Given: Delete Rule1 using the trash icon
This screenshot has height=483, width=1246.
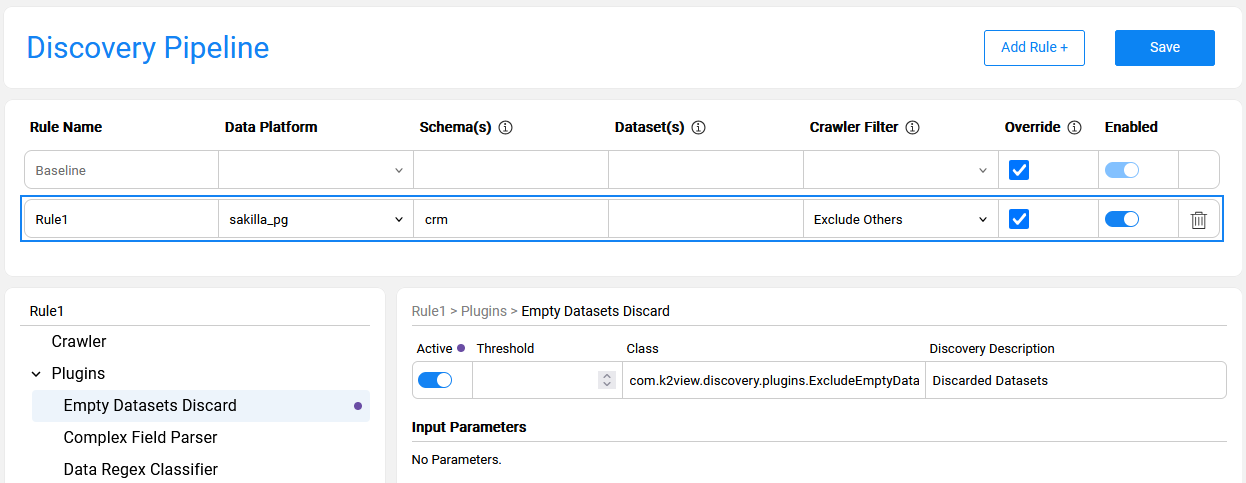Looking at the screenshot, I should 1198,220.
